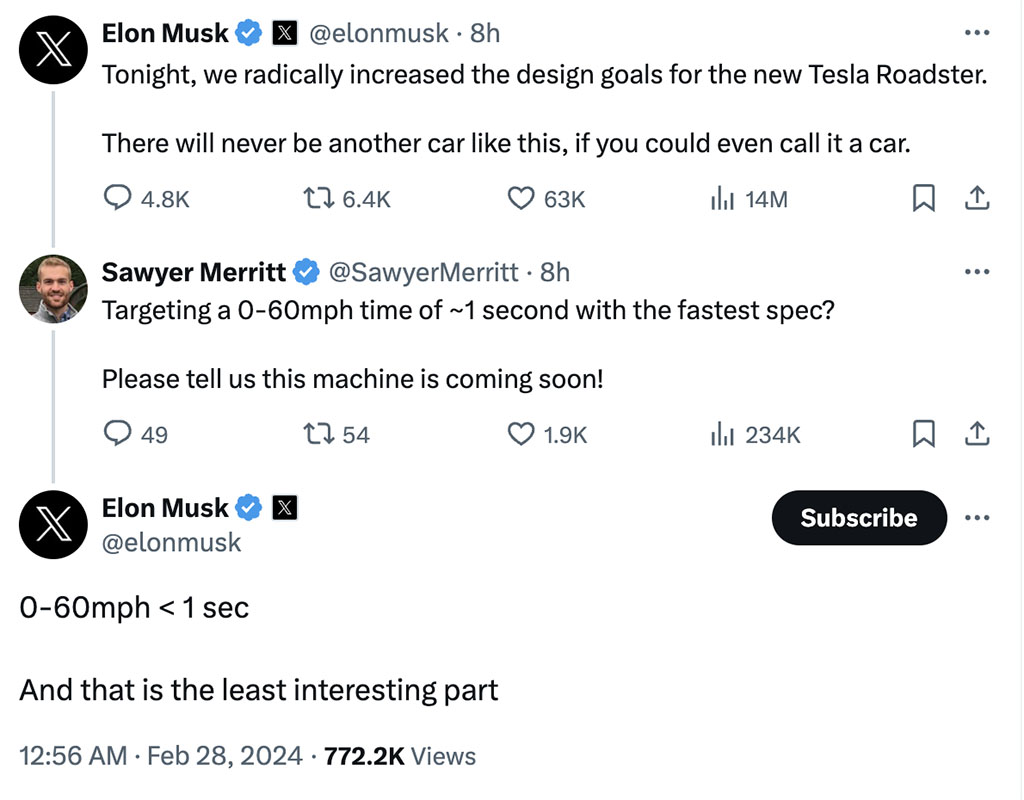
Task: Open the @SawyerMerritt profile handle link
Action: click(x=424, y=272)
